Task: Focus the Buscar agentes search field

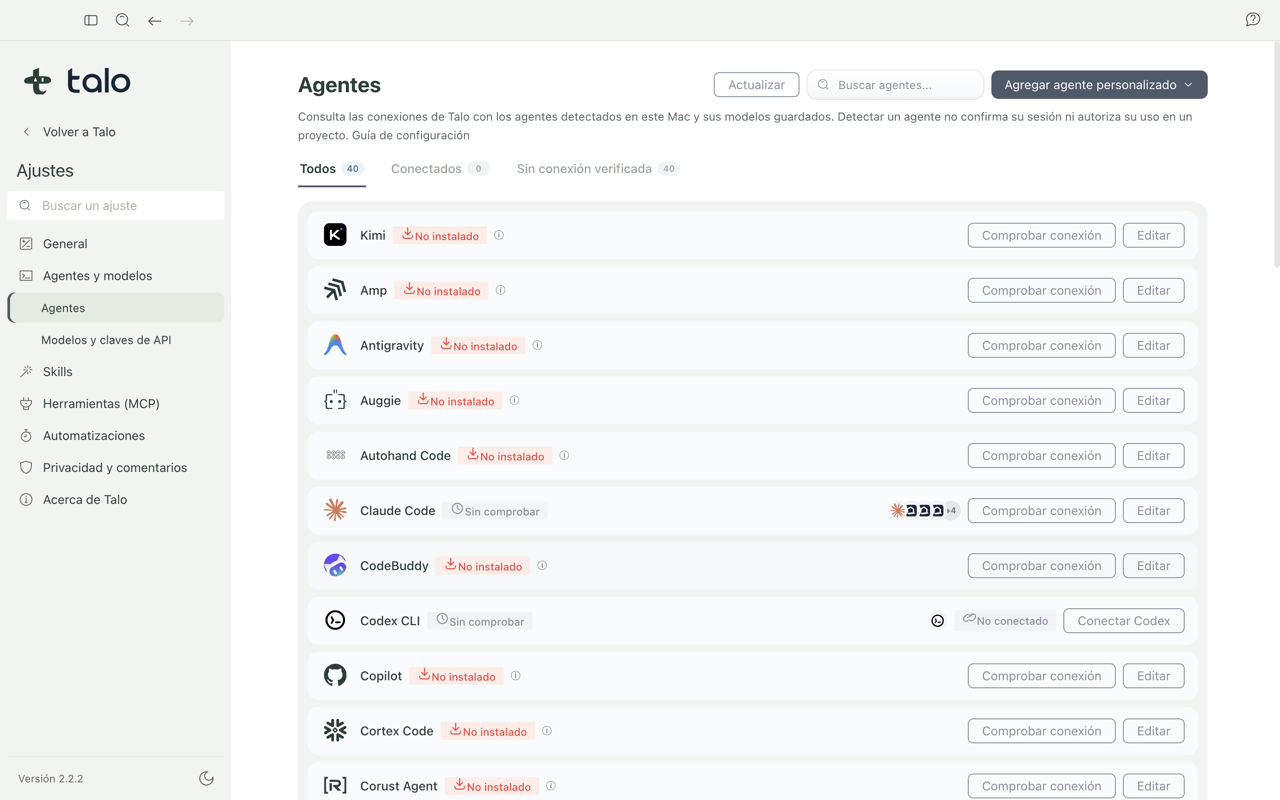Action: click(x=895, y=85)
